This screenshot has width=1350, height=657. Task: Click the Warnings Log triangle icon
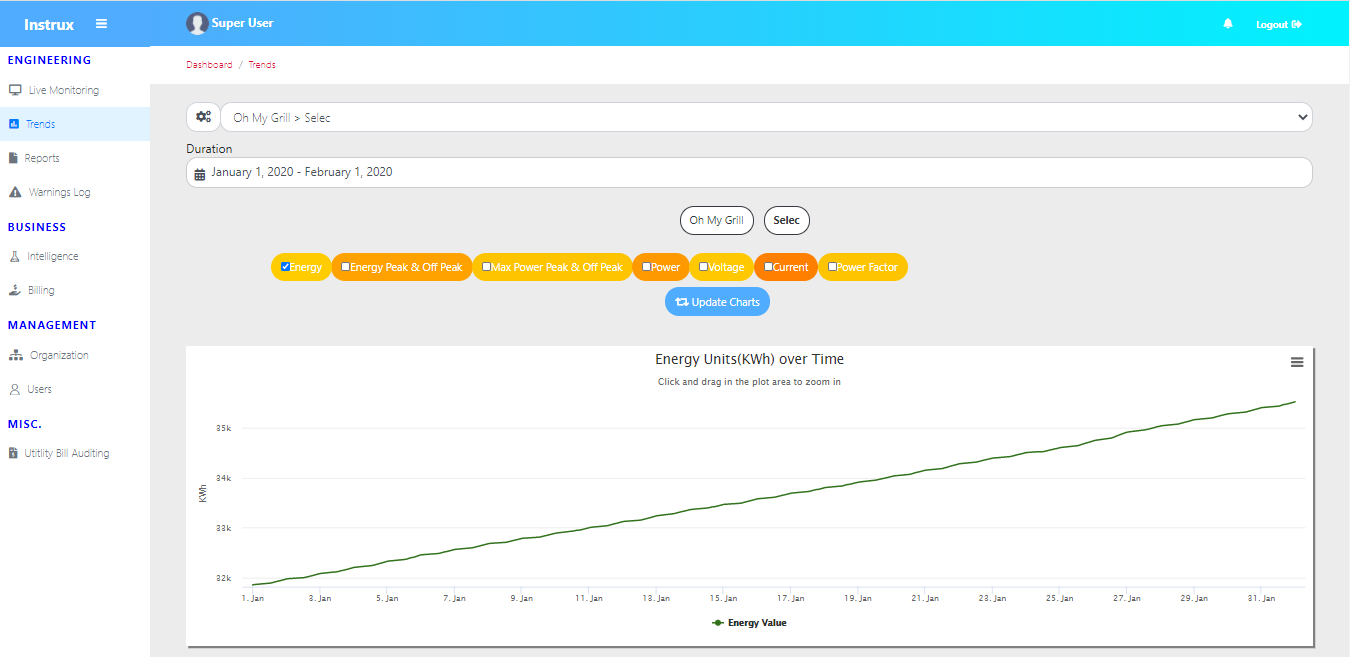(x=15, y=192)
